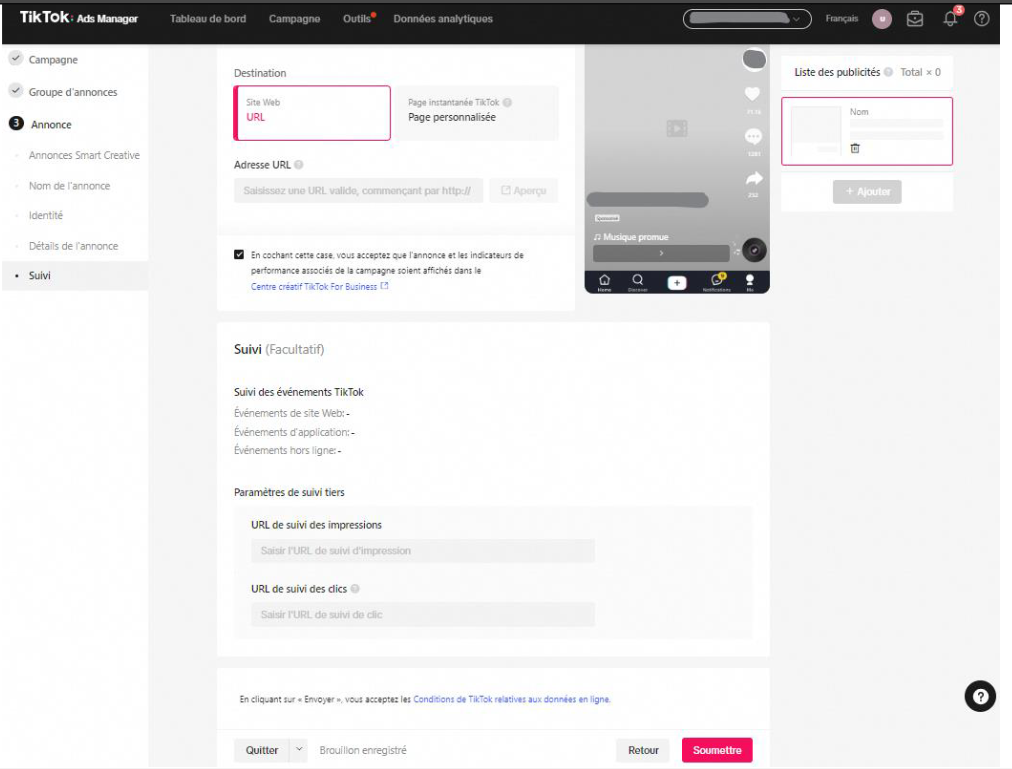Open the Français language selector

(841, 19)
